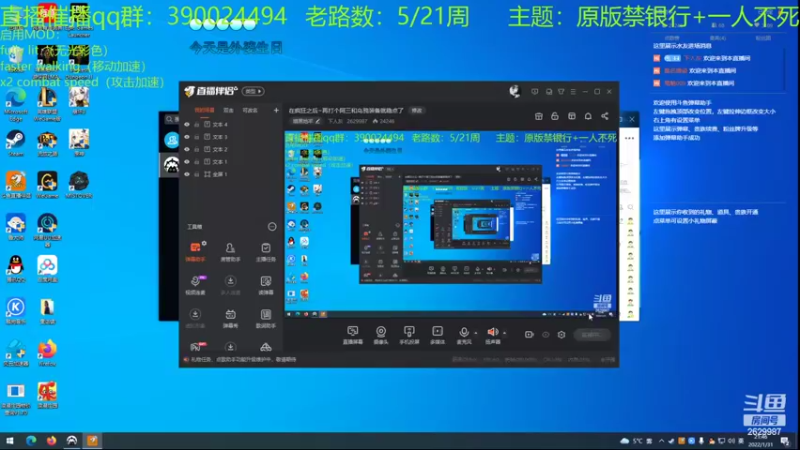Select the first orange scene tab
This screenshot has height=450, width=800.
pos(204,110)
